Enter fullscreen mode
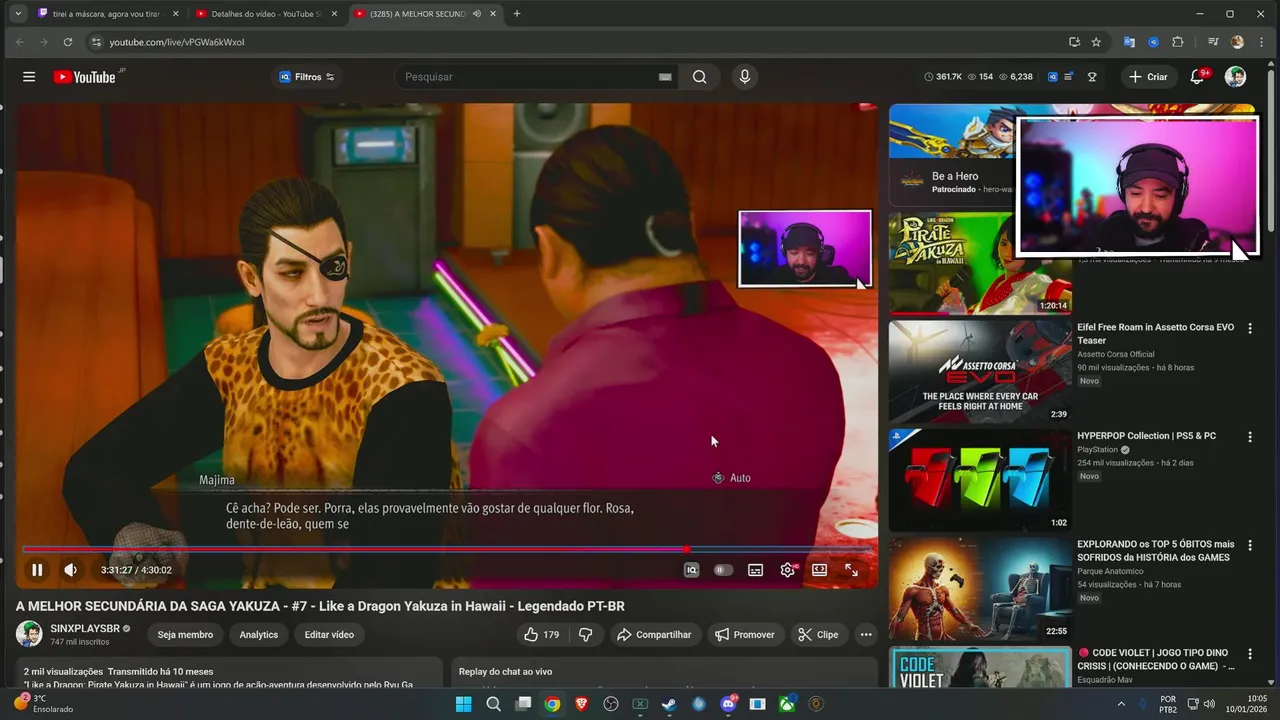 [852, 570]
